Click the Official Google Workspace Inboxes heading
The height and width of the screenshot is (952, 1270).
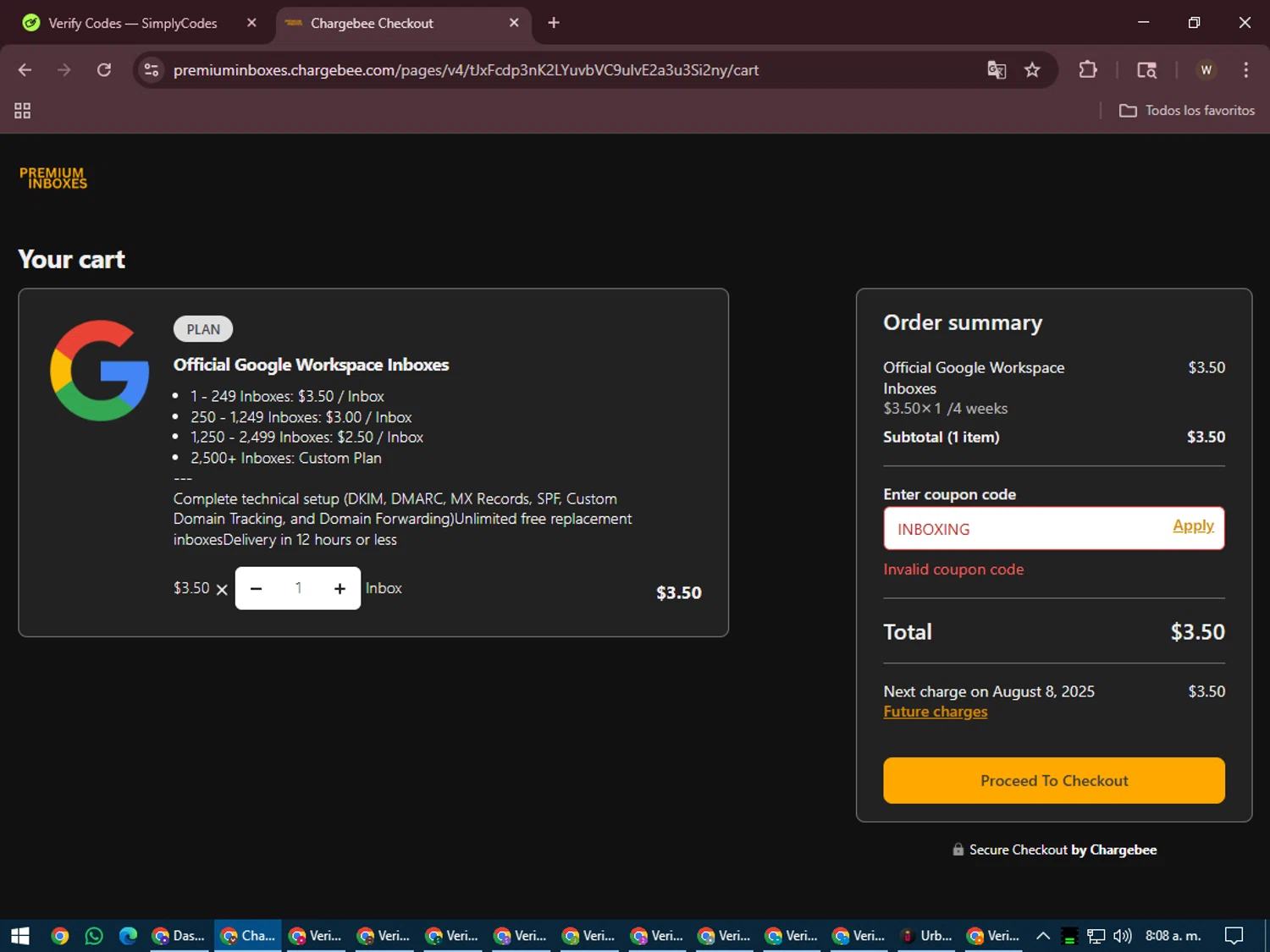(311, 365)
